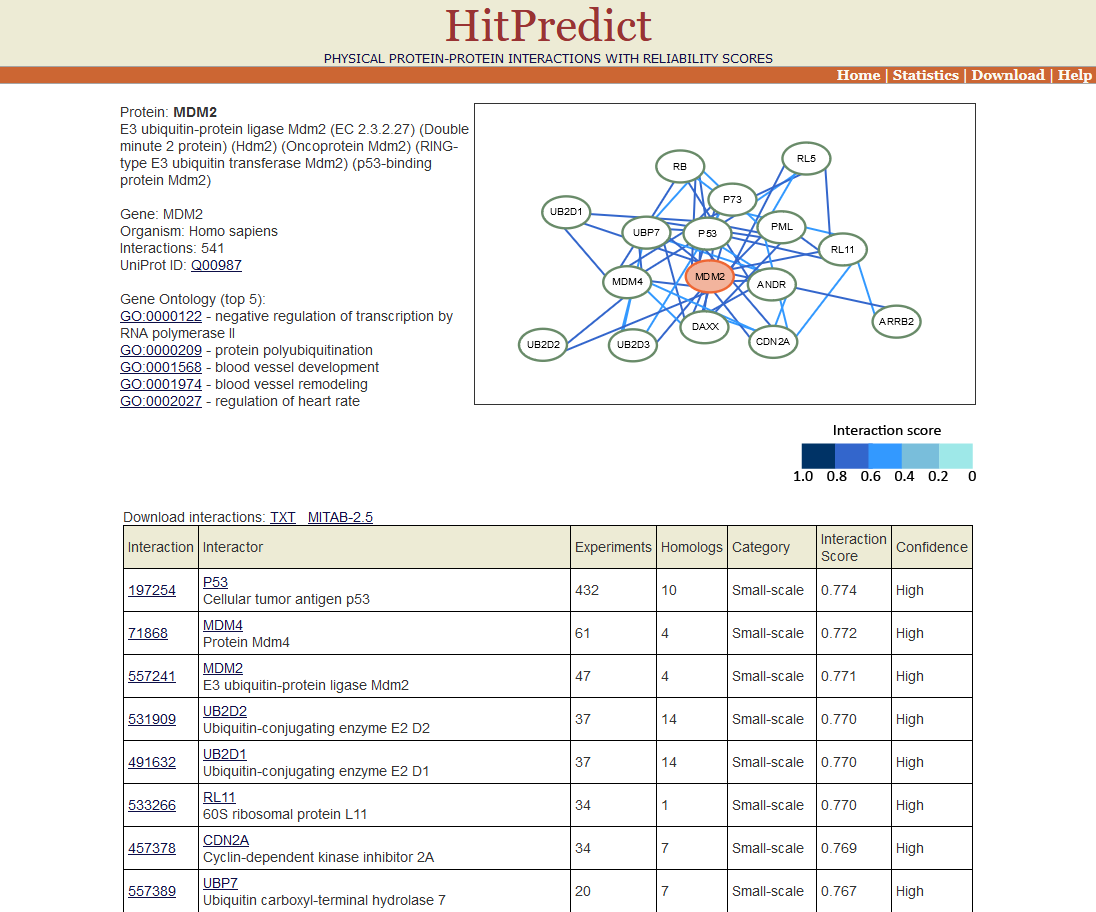Select the RL5 node in network graph
Screen dimensions: 1096x912
pyautogui.click(x=806, y=159)
